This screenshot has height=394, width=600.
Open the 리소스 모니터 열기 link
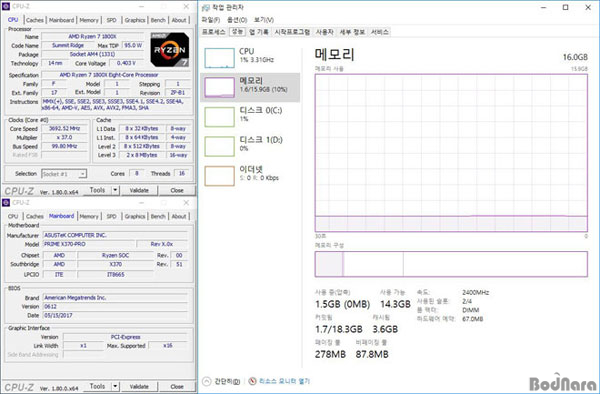(284, 381)
